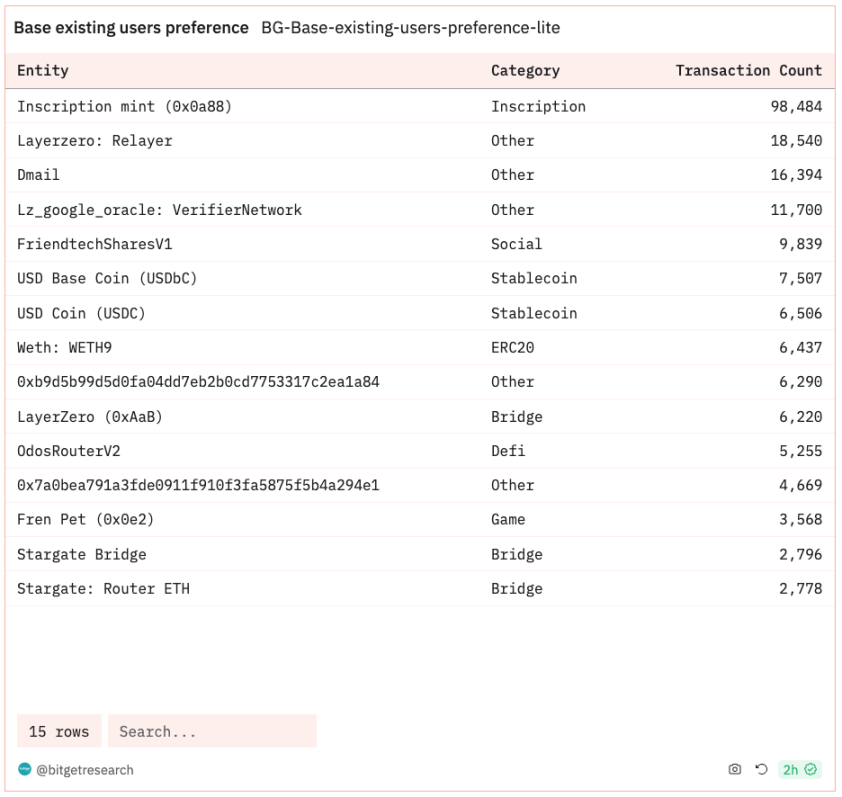842x797 pixels.
Task: Sort by the Entity column header
Action: point(43,70)
